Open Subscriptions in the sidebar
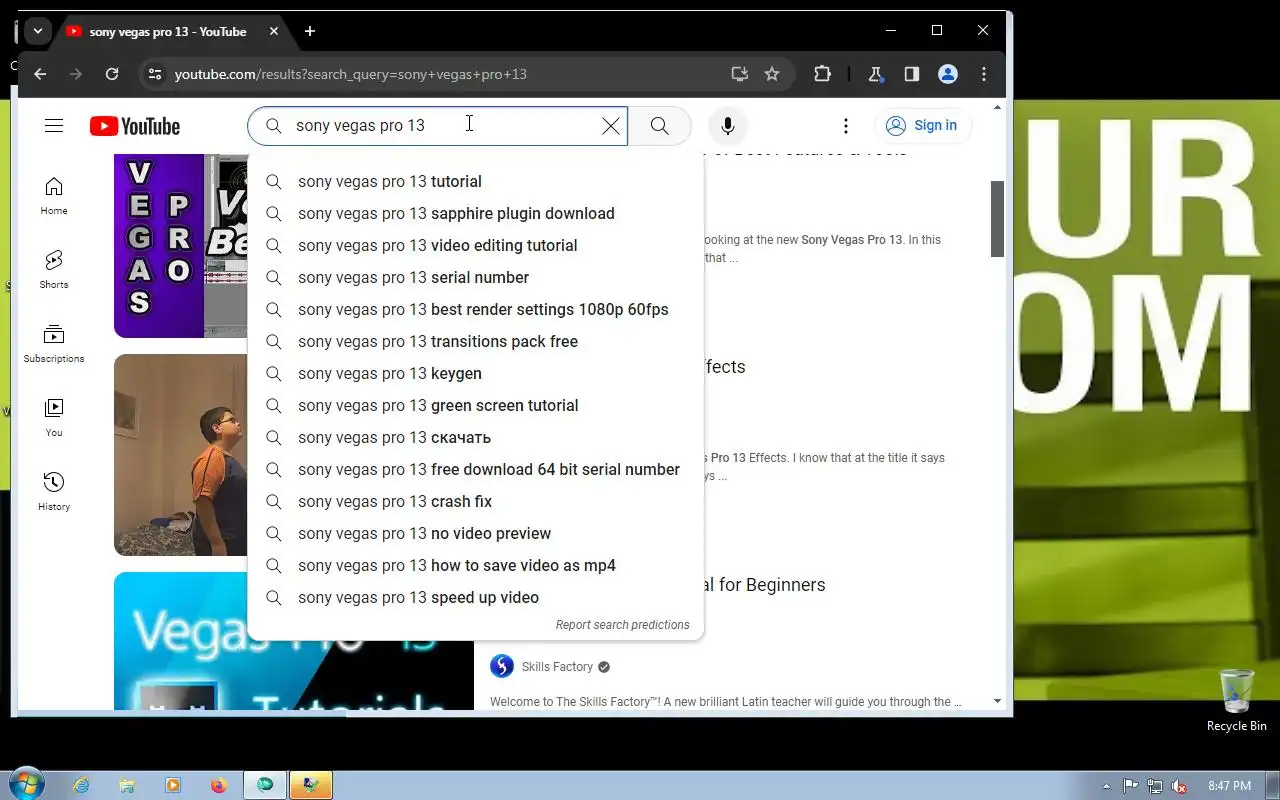This screenshot has height=800, width=1280. click(x=54, y=344)
